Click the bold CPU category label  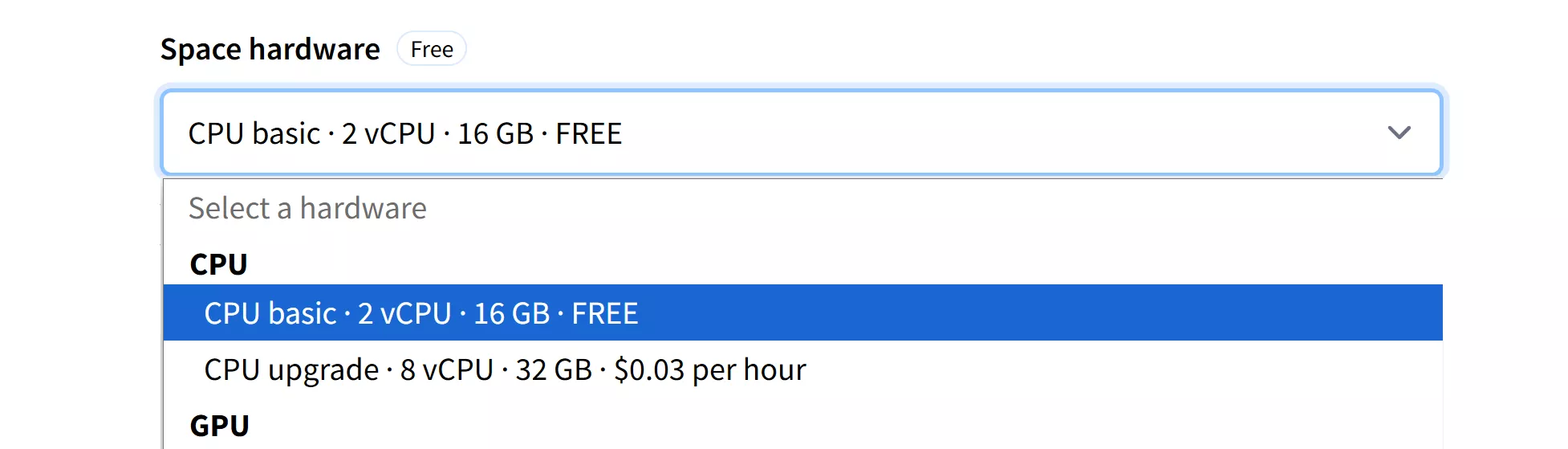point(218,264)
